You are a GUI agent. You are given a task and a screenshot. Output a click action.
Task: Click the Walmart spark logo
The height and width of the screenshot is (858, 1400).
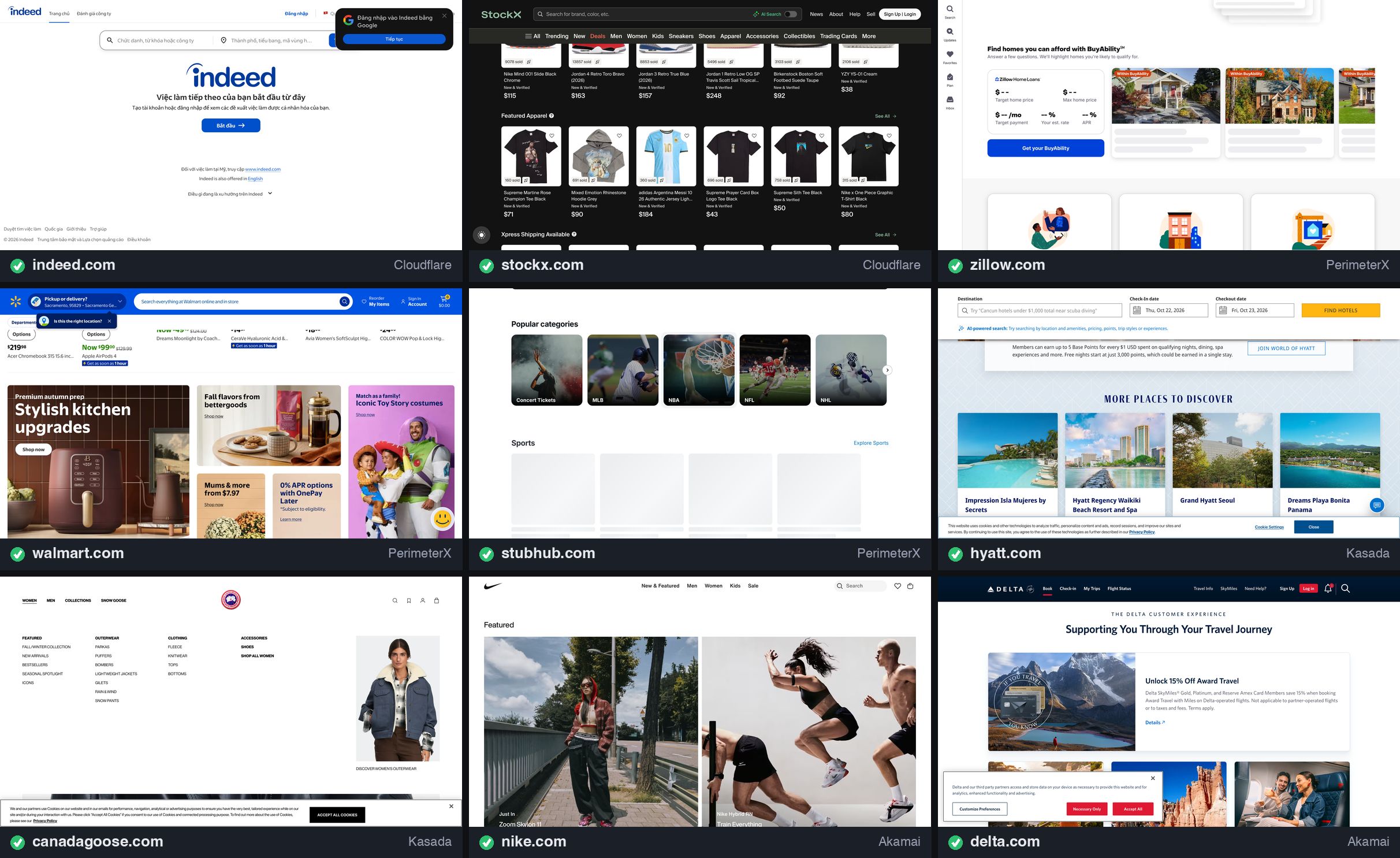click(16, 301)
